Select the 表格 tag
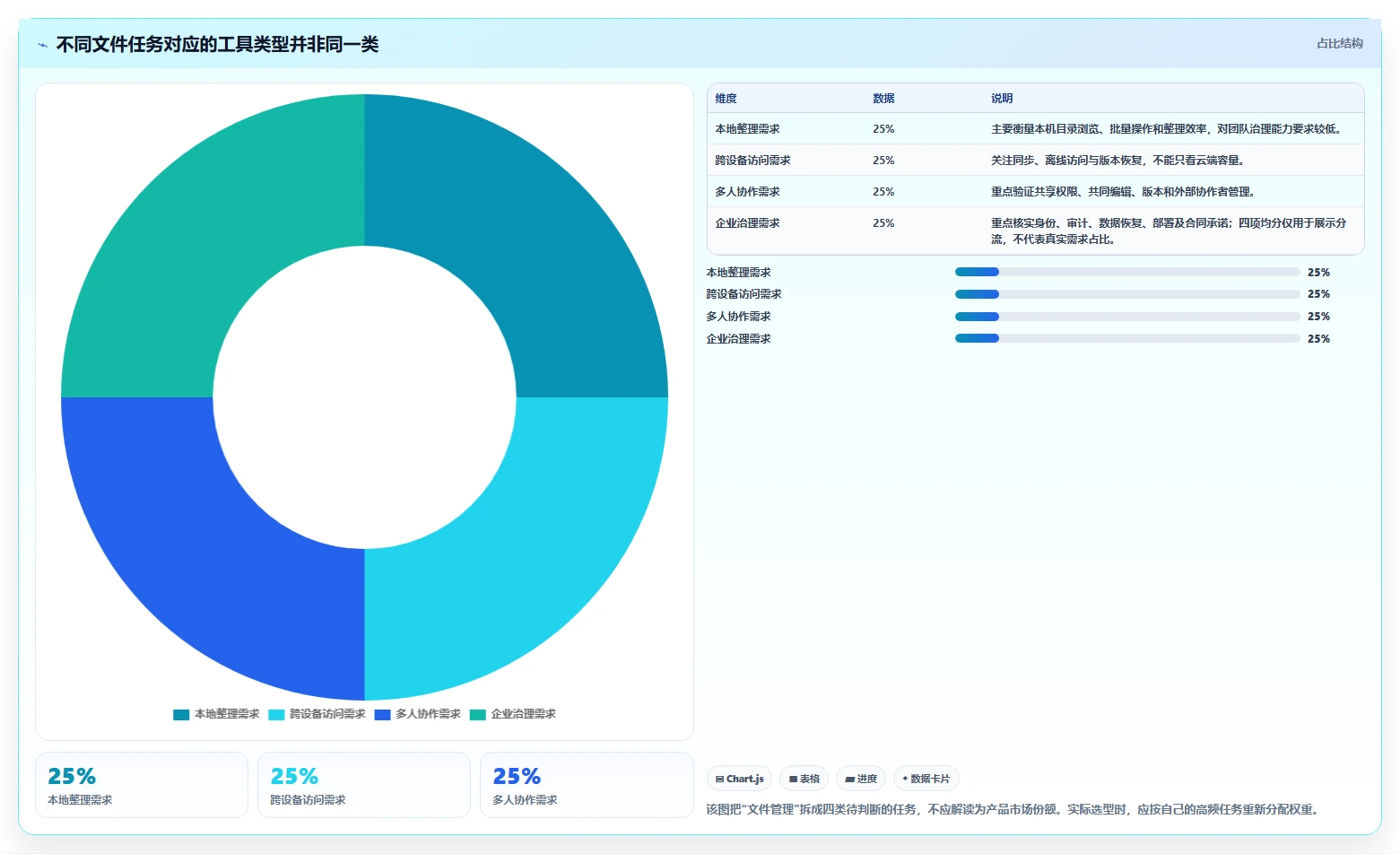Viewport: 1400px width, 854px height. point(804,779)
